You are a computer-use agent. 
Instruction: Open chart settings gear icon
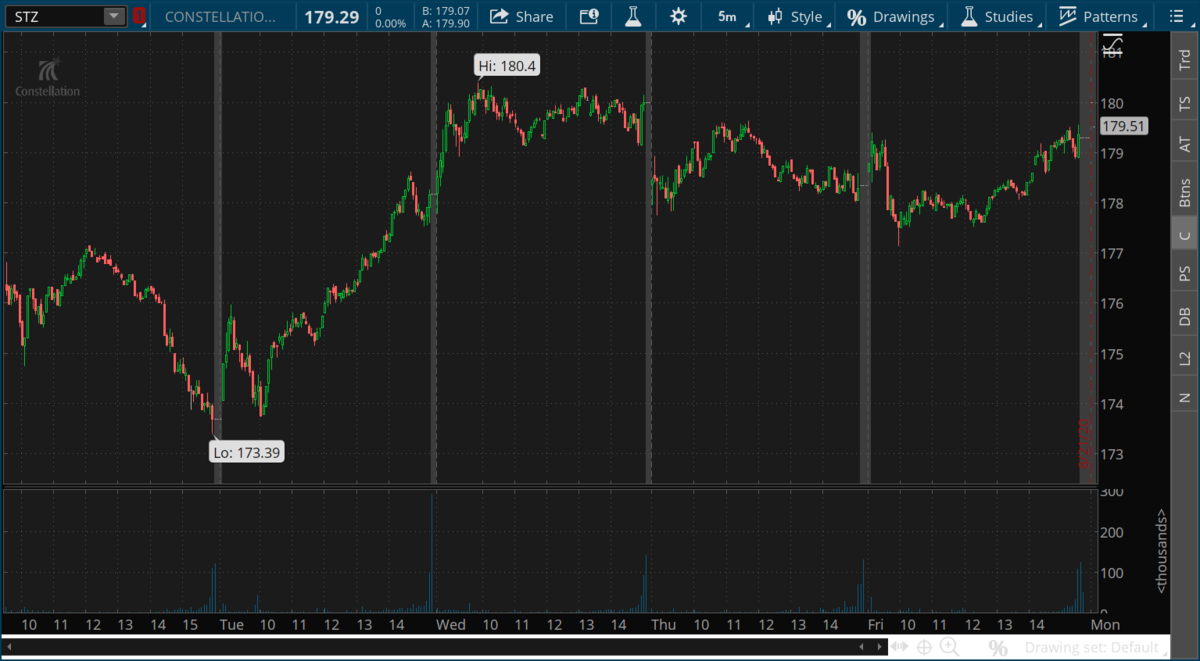tap(679, 16)
